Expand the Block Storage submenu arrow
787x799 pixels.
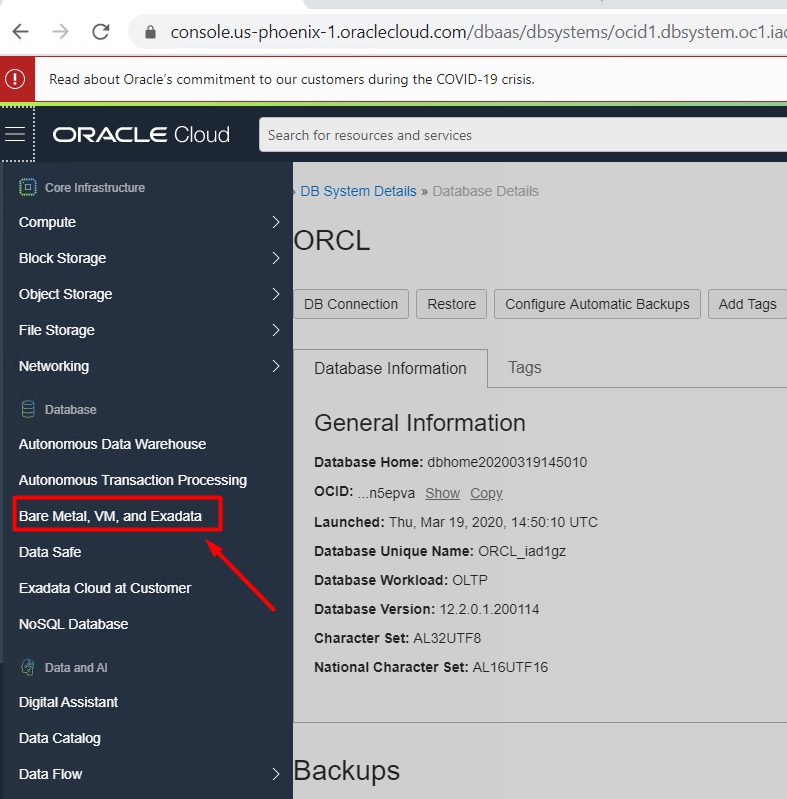[276, 258]
